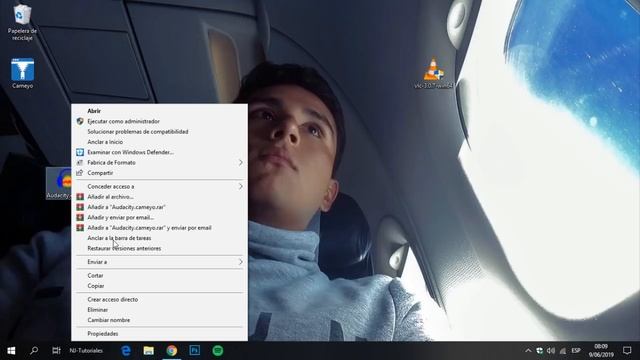
Task: Open Spotify from the taskbar
Action: coord(218,351)
